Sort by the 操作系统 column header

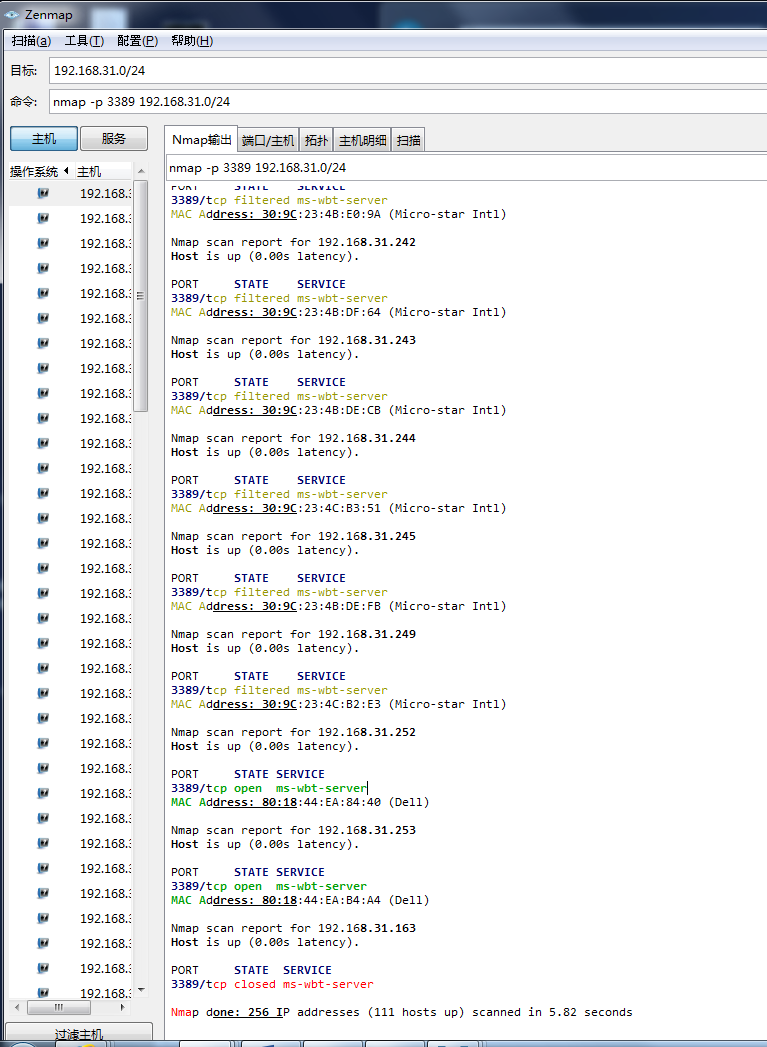pyautogui.click(x=39, y=172)
